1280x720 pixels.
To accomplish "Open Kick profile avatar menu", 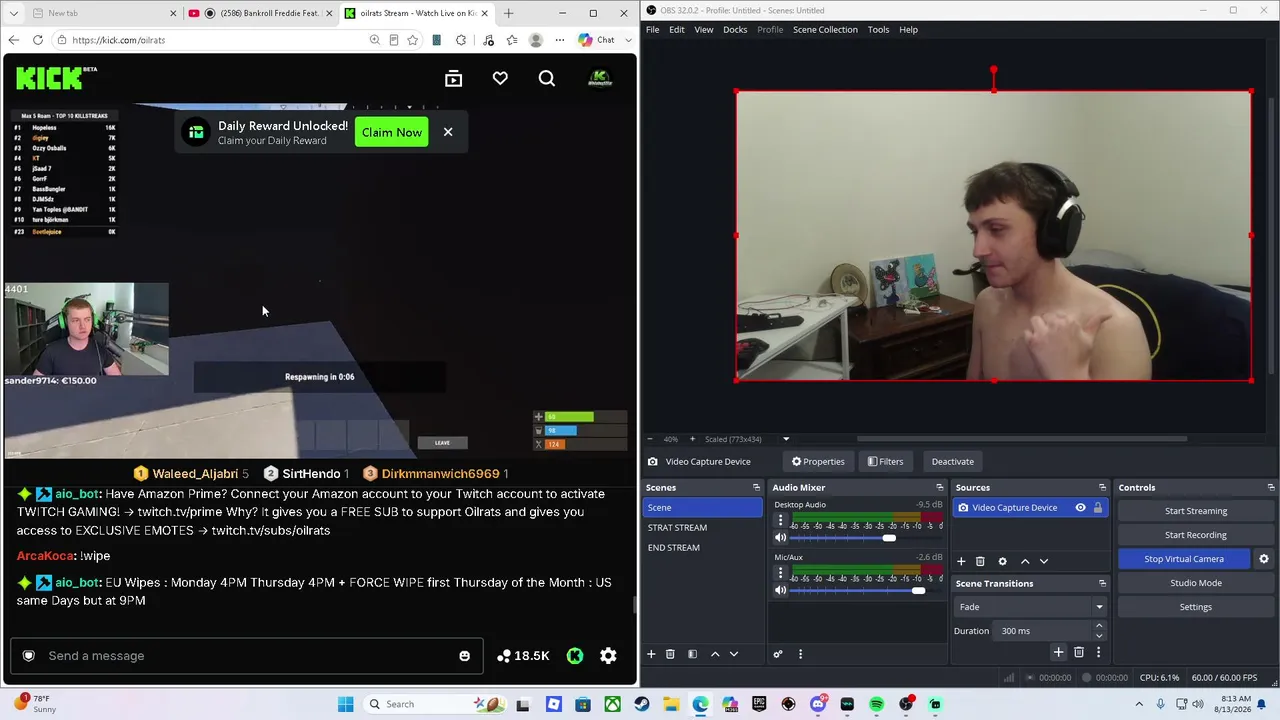I will coord(600,79).
